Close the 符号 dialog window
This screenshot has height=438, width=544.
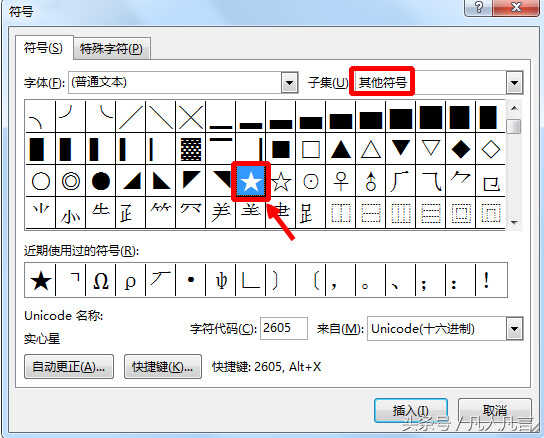(516, 7)
